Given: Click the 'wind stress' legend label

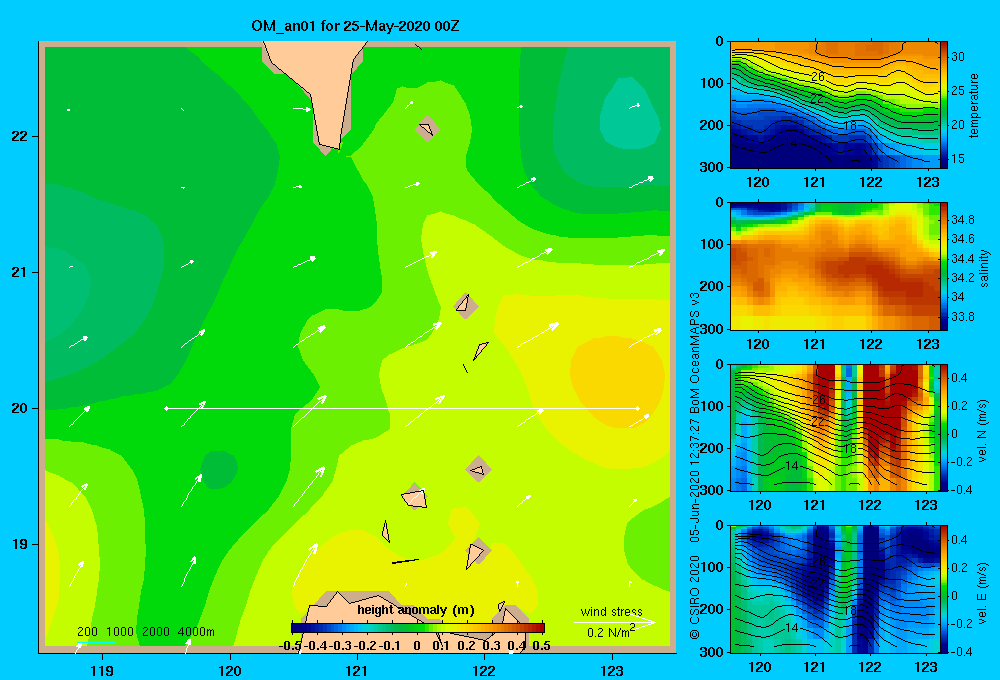Looking at the screenshot, I should 611,611.
